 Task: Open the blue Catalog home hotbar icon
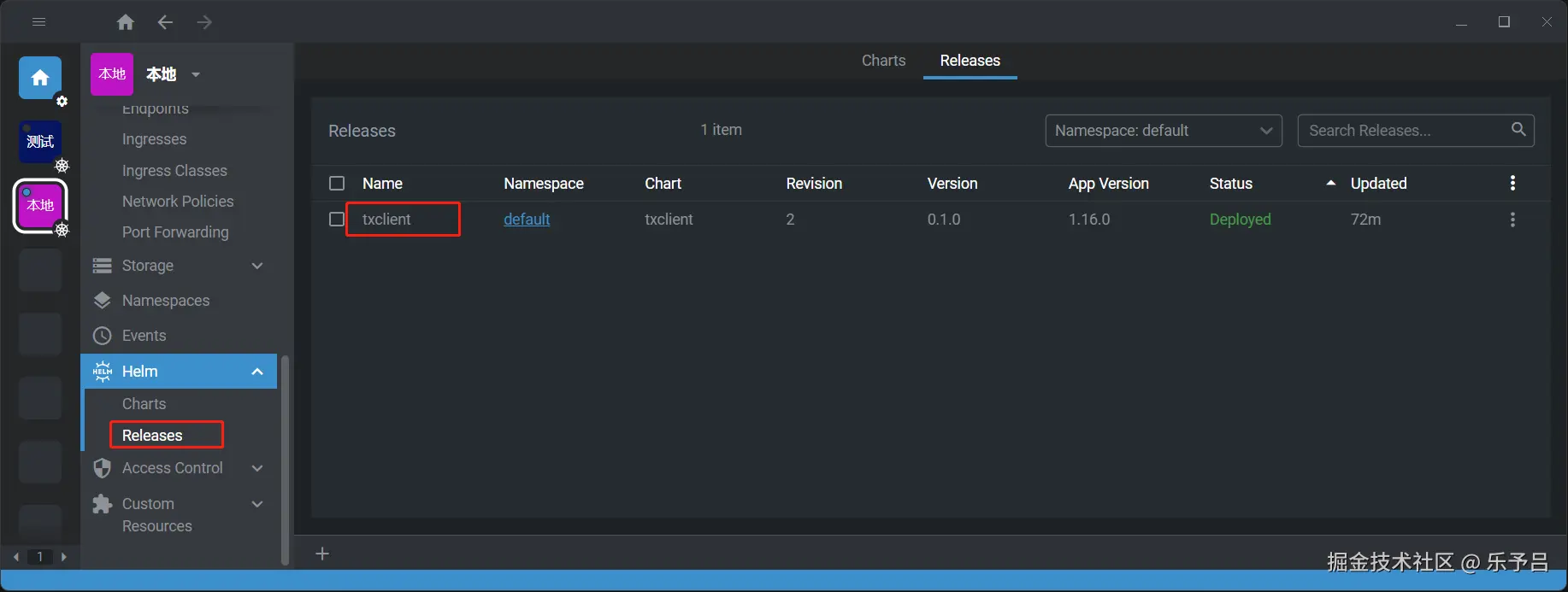coord(40,79)
